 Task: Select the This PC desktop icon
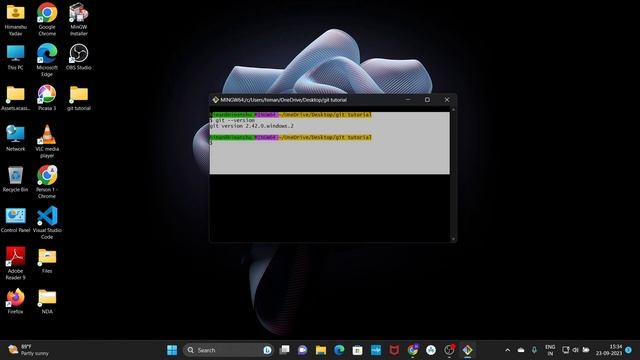16,57
